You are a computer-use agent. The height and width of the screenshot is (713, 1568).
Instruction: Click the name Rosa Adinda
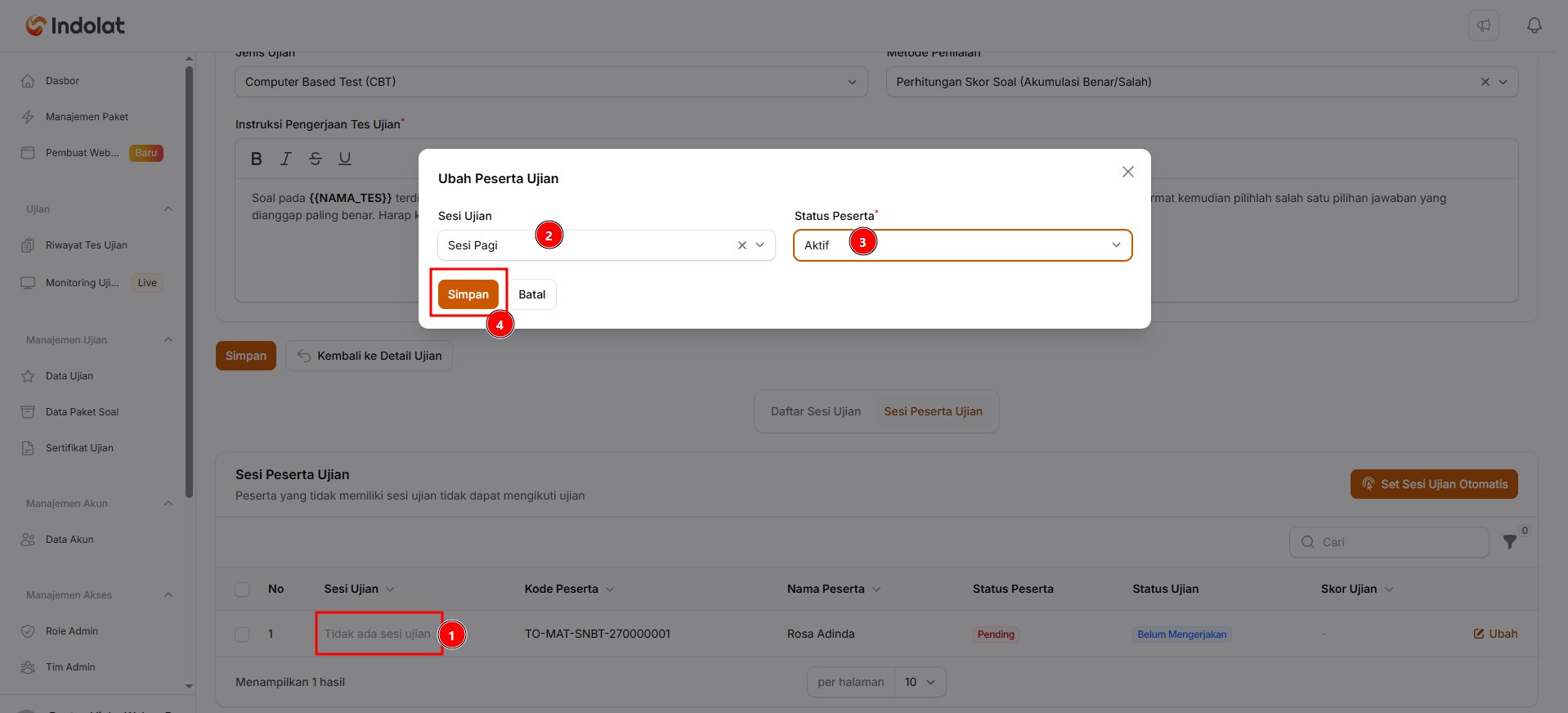coord(821,634)
